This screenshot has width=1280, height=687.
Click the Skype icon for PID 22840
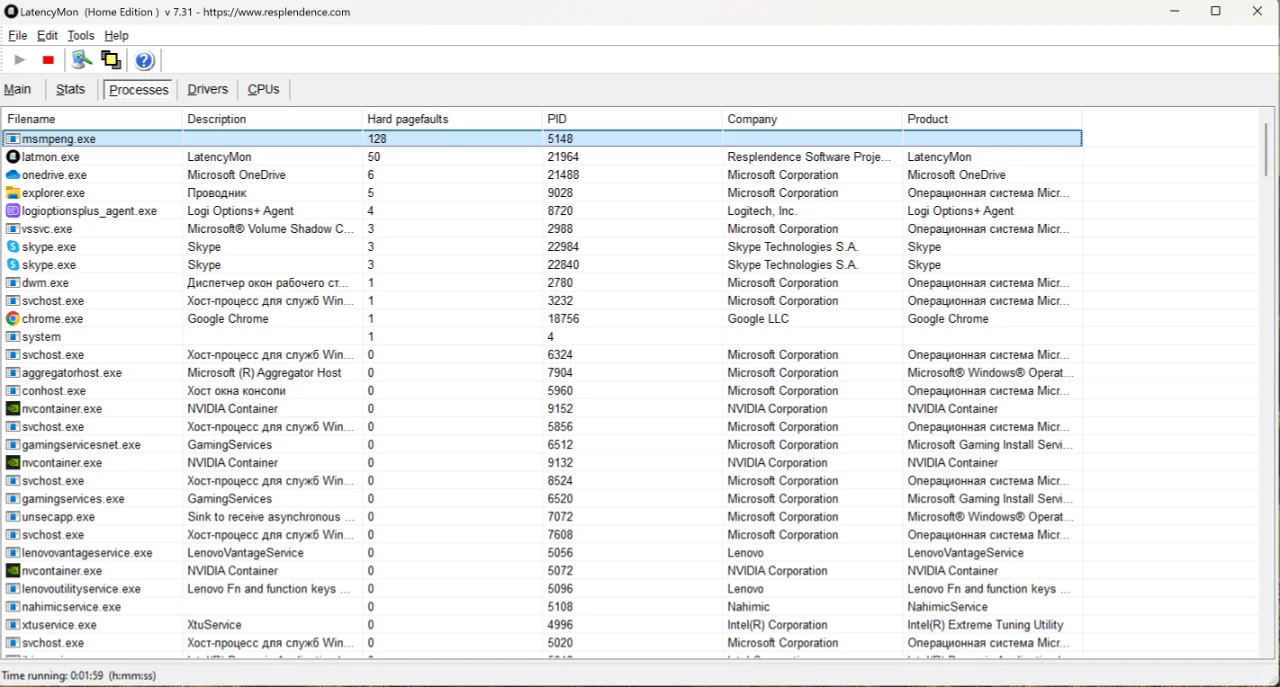point(13,265)
